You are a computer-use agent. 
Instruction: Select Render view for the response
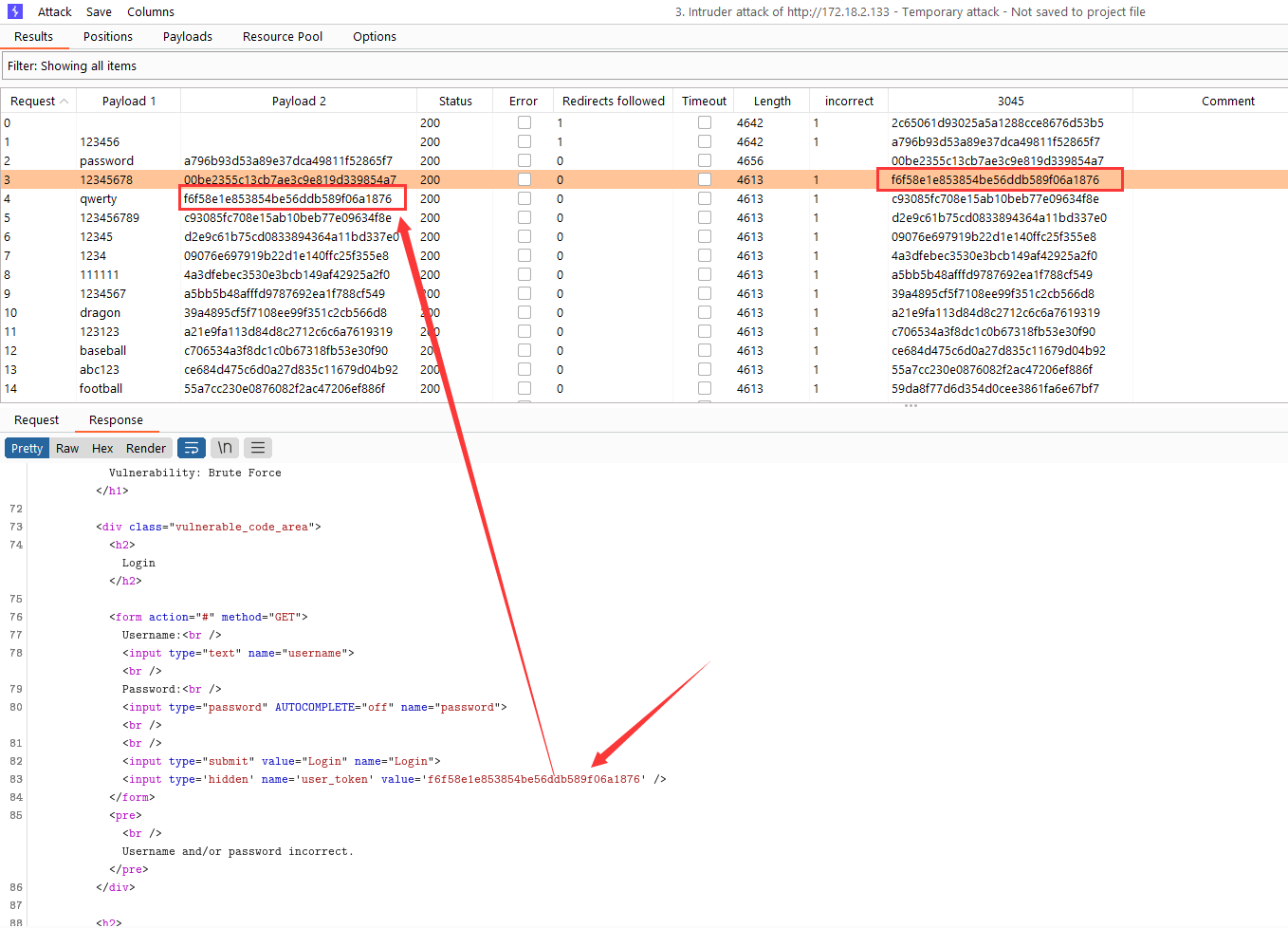pyautogui.click(x=146, y=448)
